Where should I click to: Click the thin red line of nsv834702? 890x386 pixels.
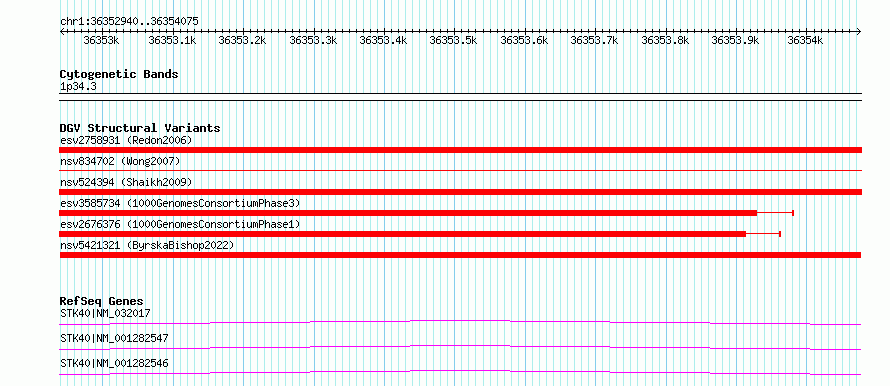pos(460,170)
